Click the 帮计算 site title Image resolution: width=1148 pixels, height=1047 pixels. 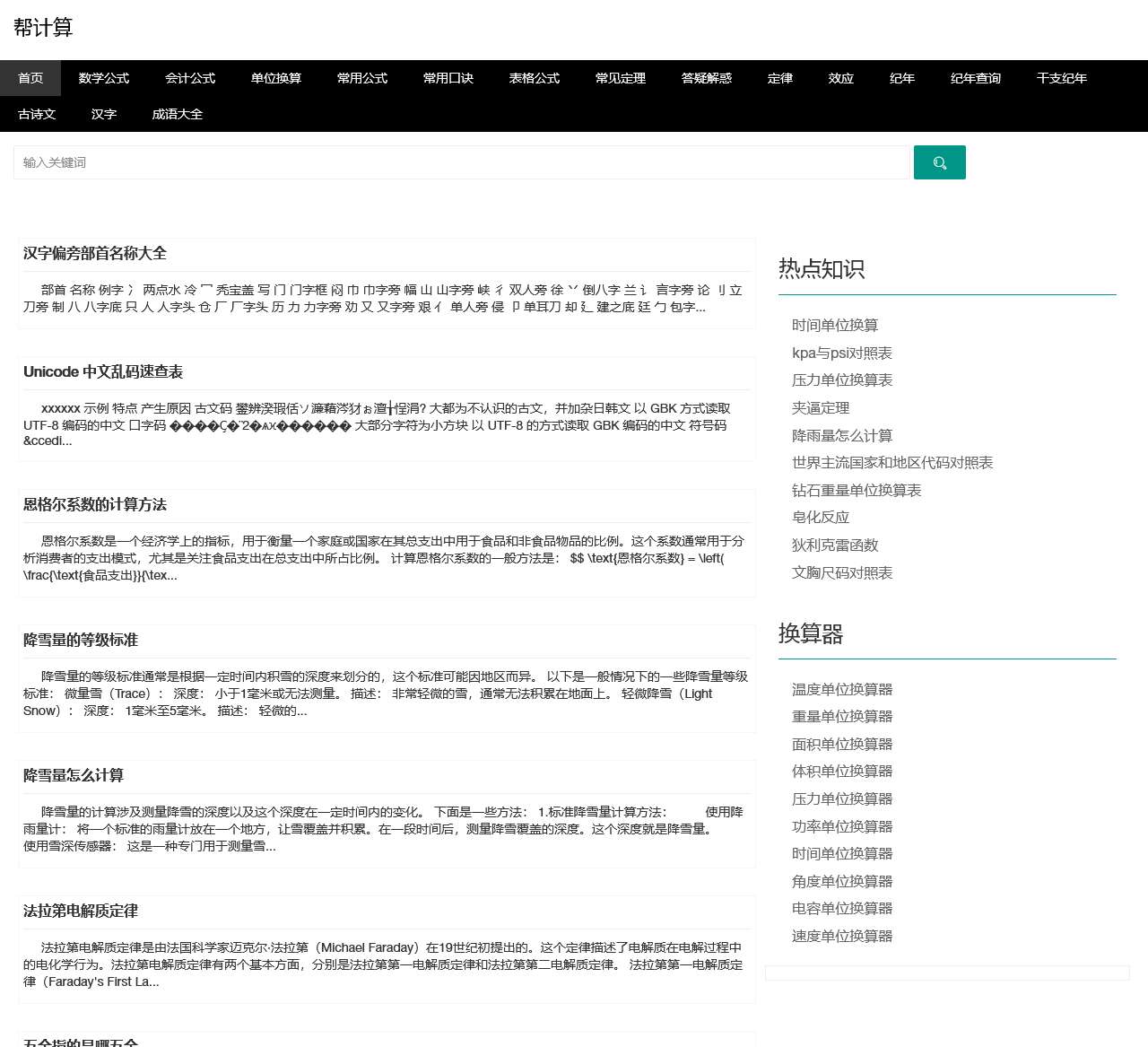43,28
